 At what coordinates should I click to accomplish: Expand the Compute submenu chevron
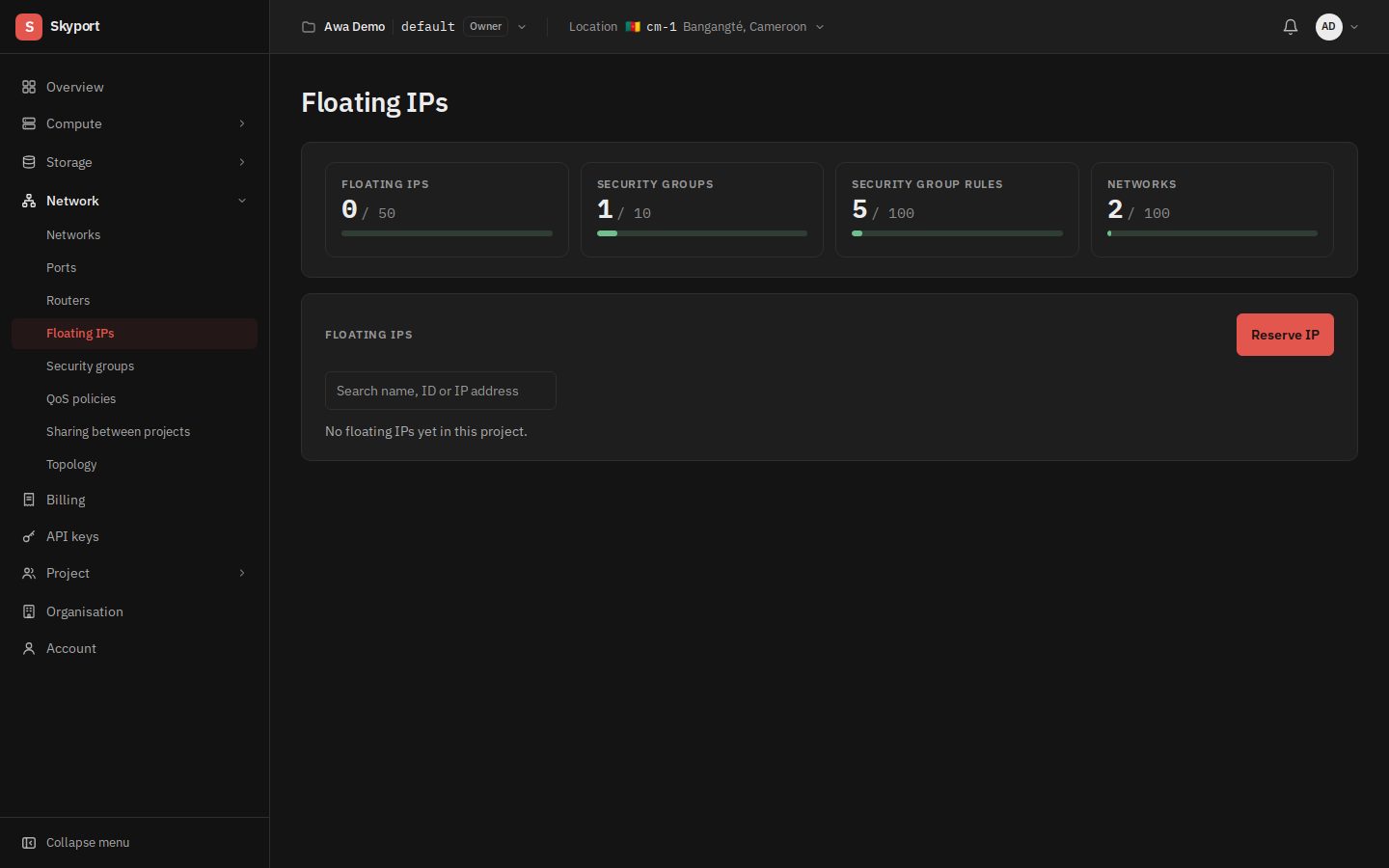pyautogui.click(x=242, y=123)
